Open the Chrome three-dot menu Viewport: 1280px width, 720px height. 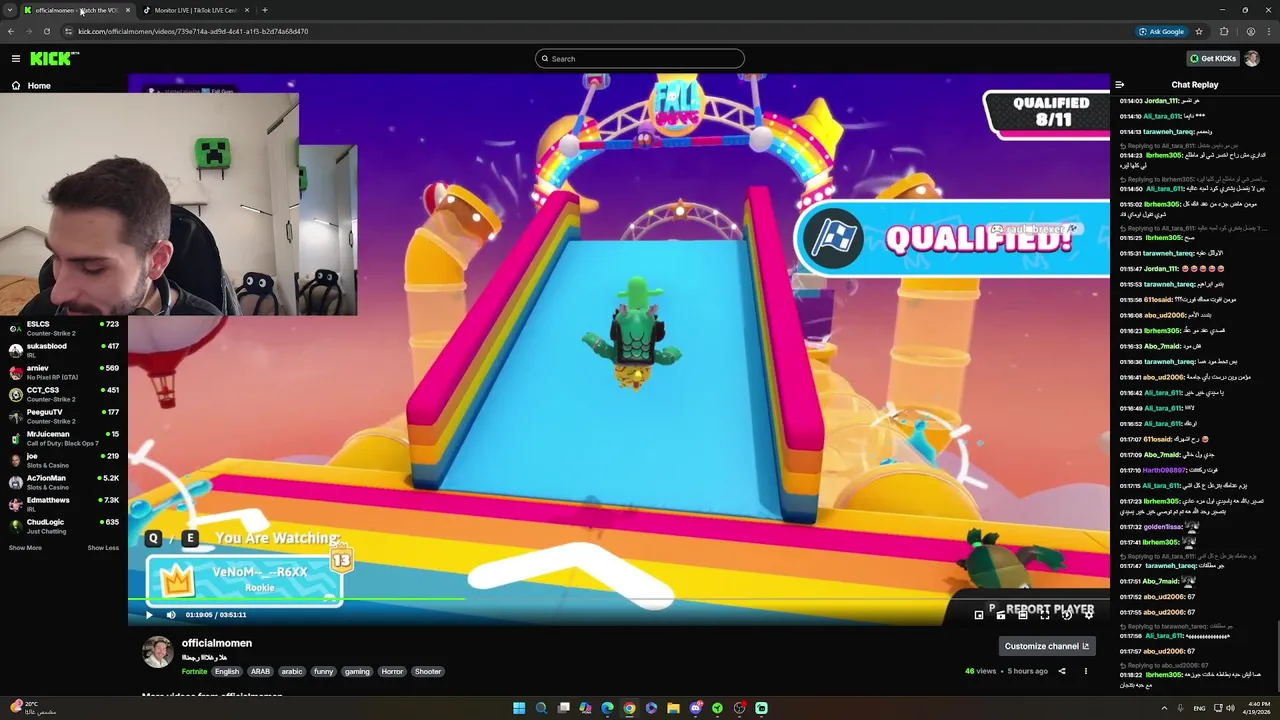[x=1268, y=31]
